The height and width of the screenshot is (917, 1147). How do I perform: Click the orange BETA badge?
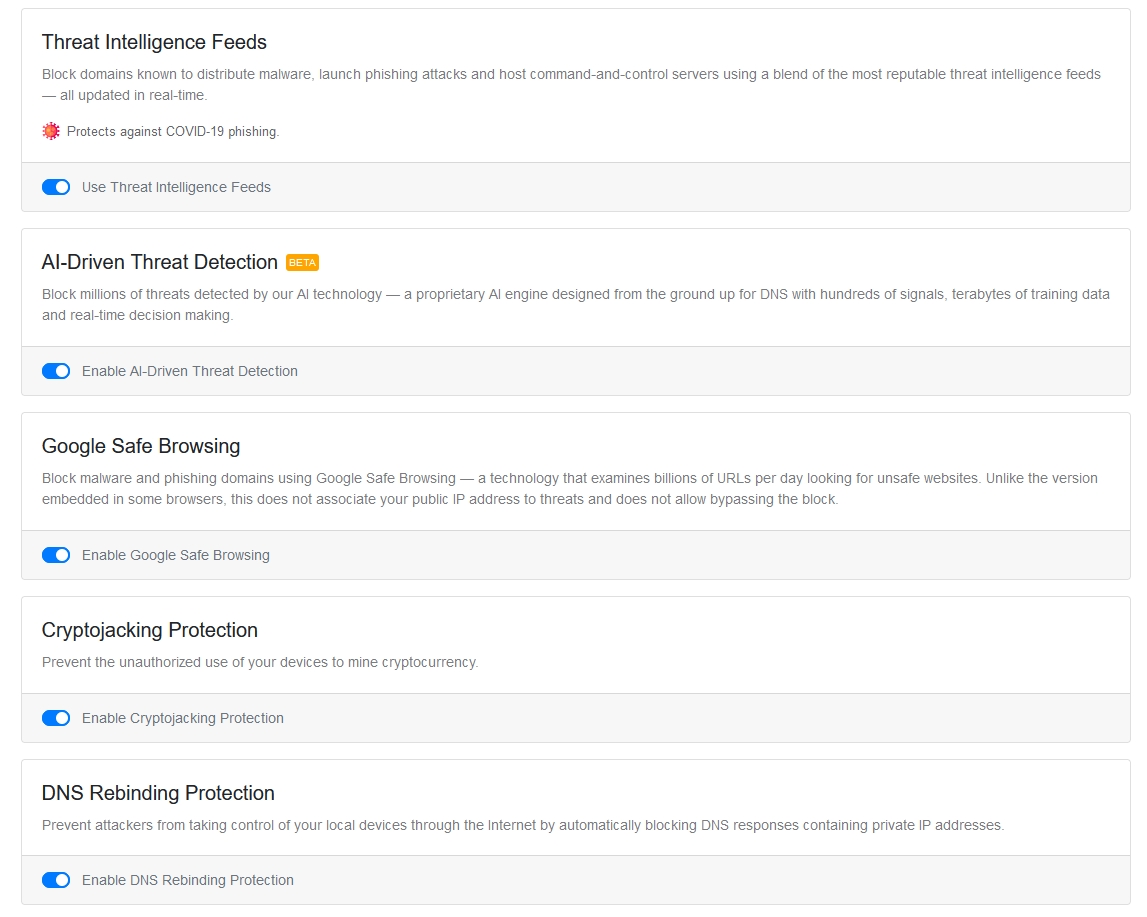[x=302, y=263]
